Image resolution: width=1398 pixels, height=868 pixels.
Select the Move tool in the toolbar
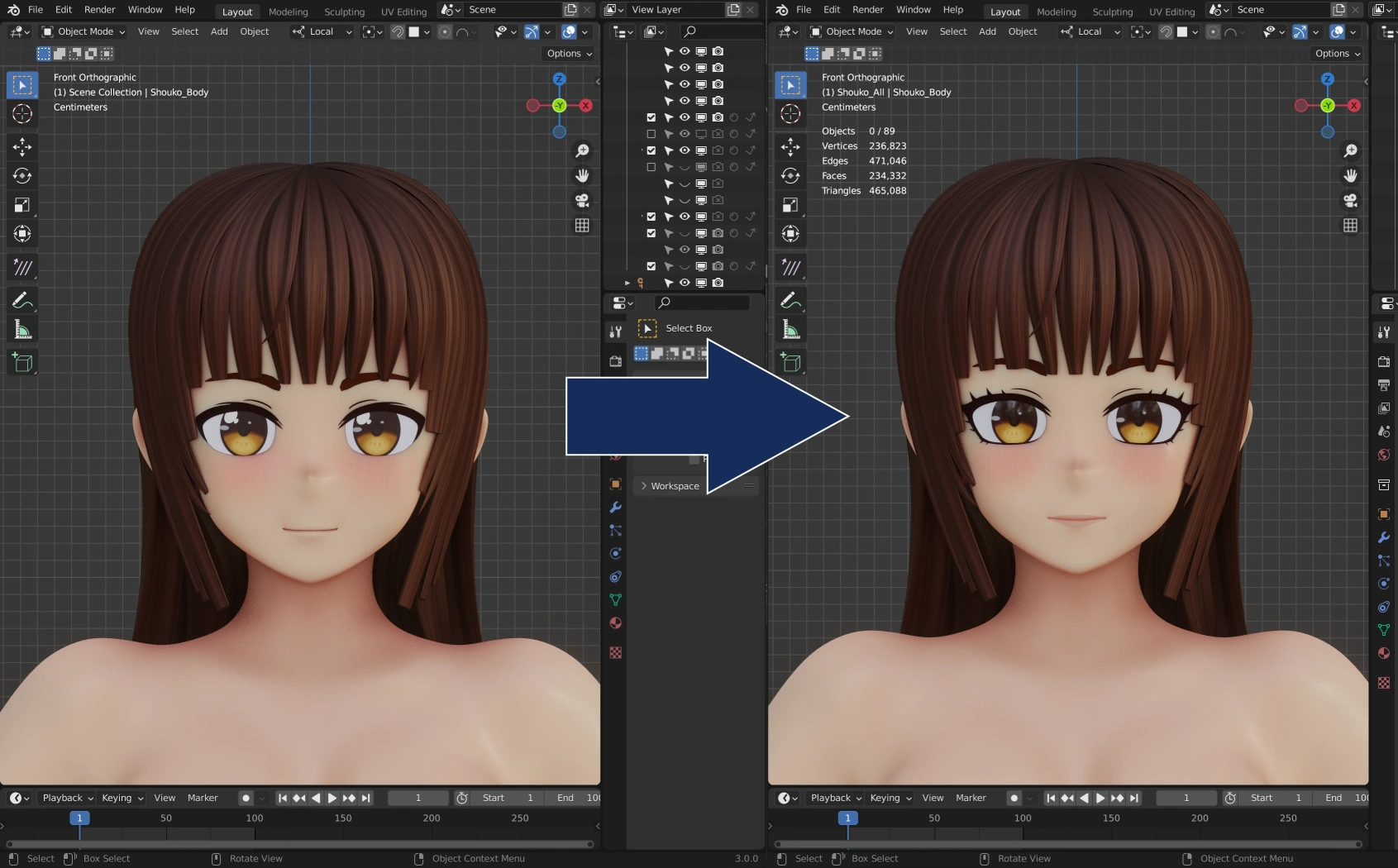pos(22,147)
